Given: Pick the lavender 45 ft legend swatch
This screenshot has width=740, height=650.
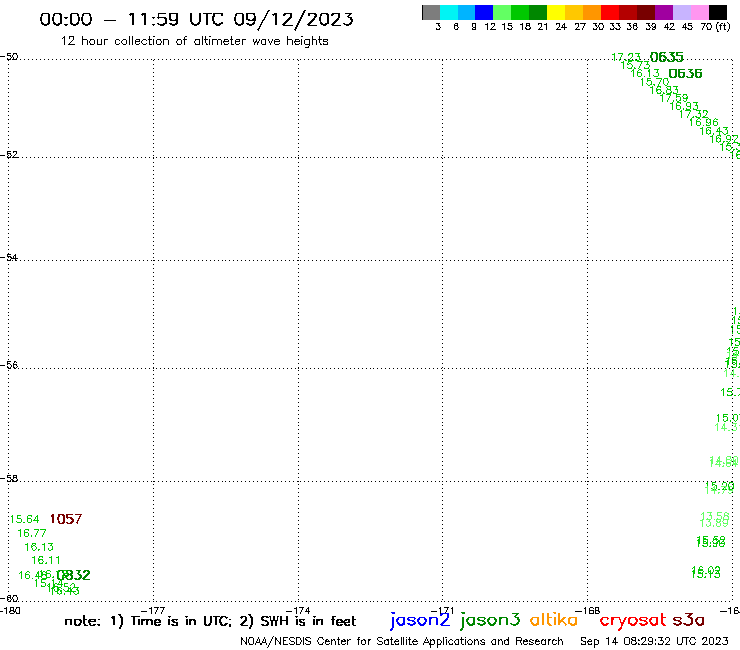Looking at the screenshot, I should (681, 12).
